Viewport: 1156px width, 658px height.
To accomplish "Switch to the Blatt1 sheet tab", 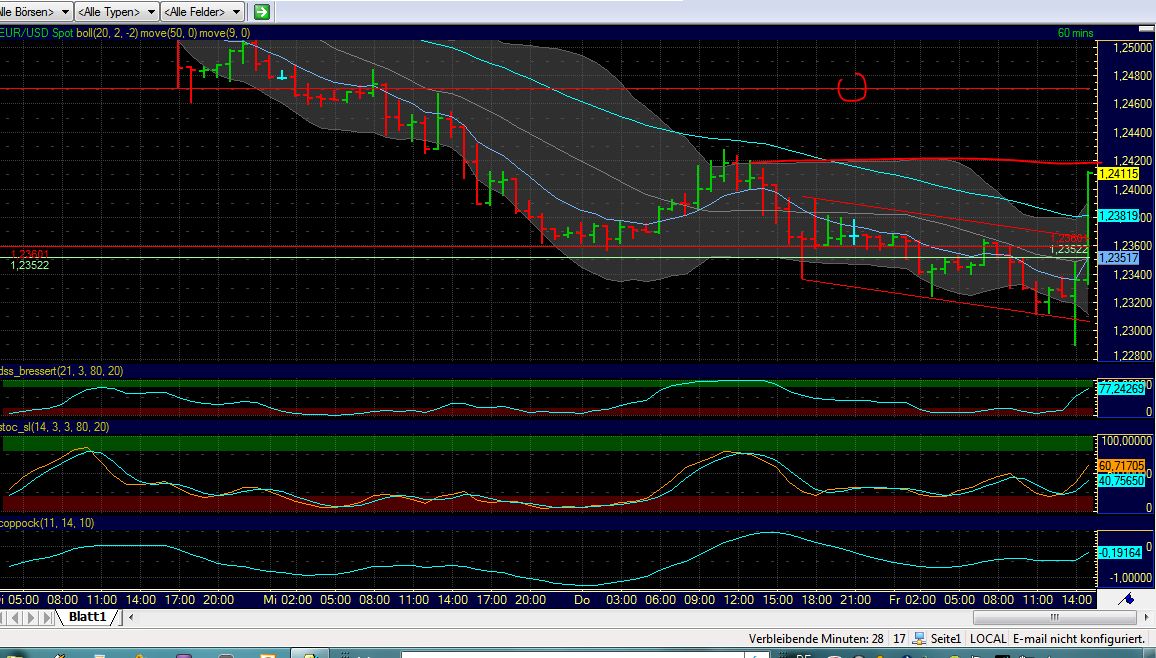I will click(x=88, y=617).
